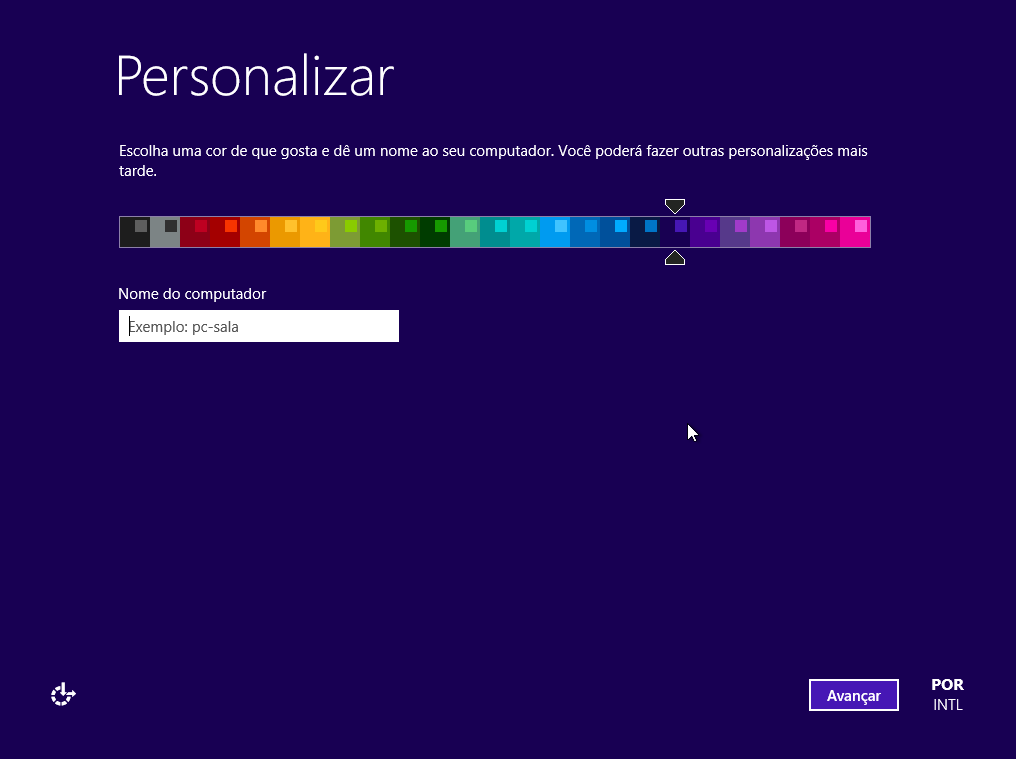
Task: Select the orange-red color swatch
Action: pyautogui.click(x=254, y=232)
